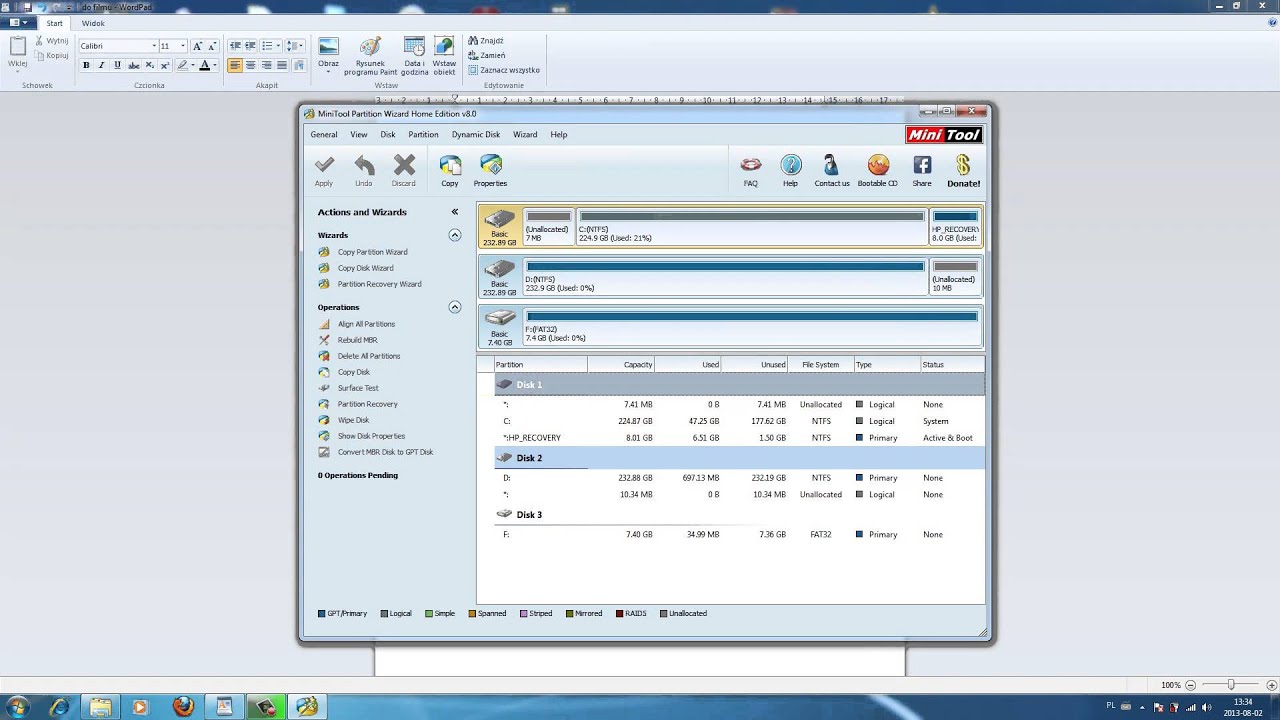
Task: Toggle underline formatting in WordPad
Action: (x=117, y=65)
